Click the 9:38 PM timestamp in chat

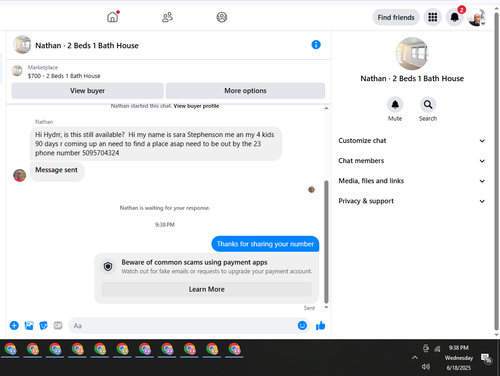(x=165, y=225)
